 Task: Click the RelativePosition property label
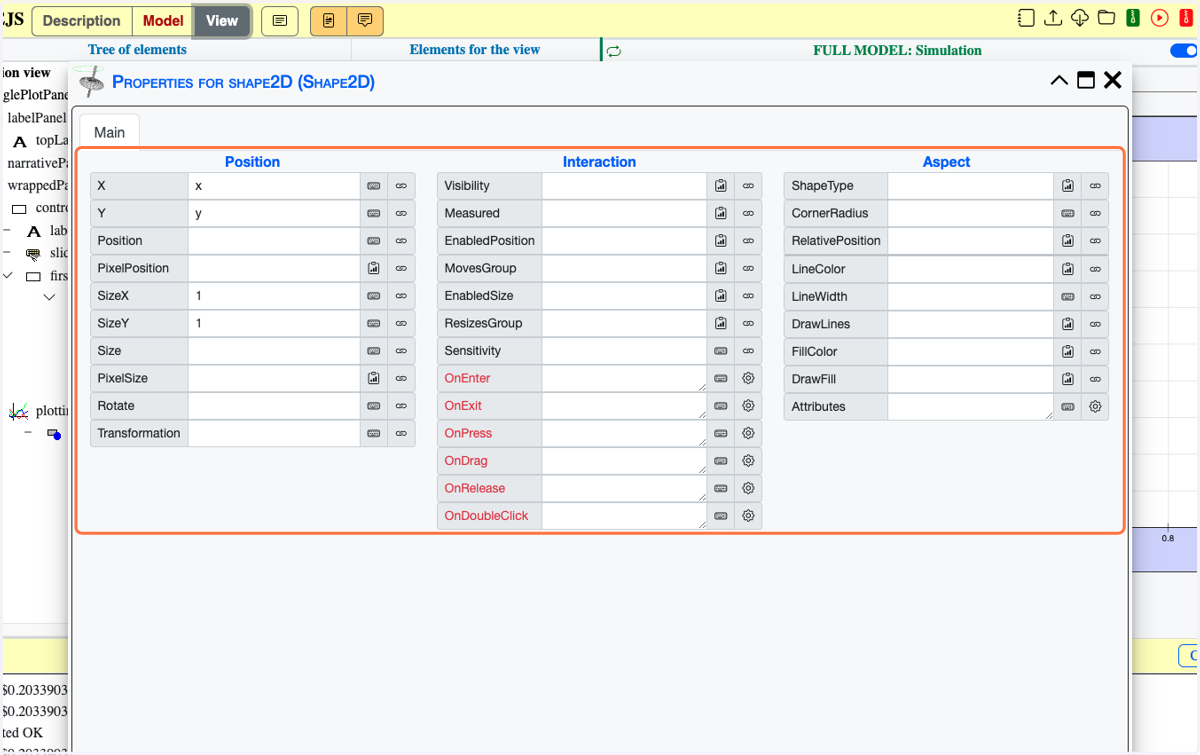pyautogui.click(x=836, y=241)
